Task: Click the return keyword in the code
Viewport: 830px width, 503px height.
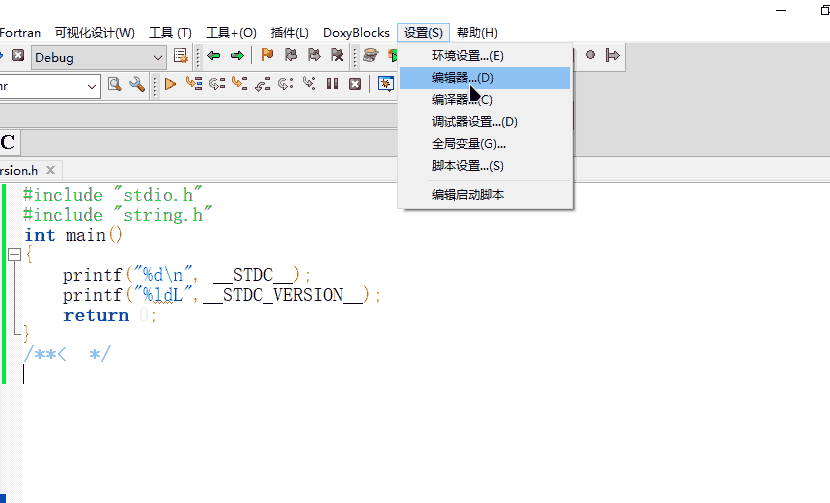Action: (x=96, y=315)
